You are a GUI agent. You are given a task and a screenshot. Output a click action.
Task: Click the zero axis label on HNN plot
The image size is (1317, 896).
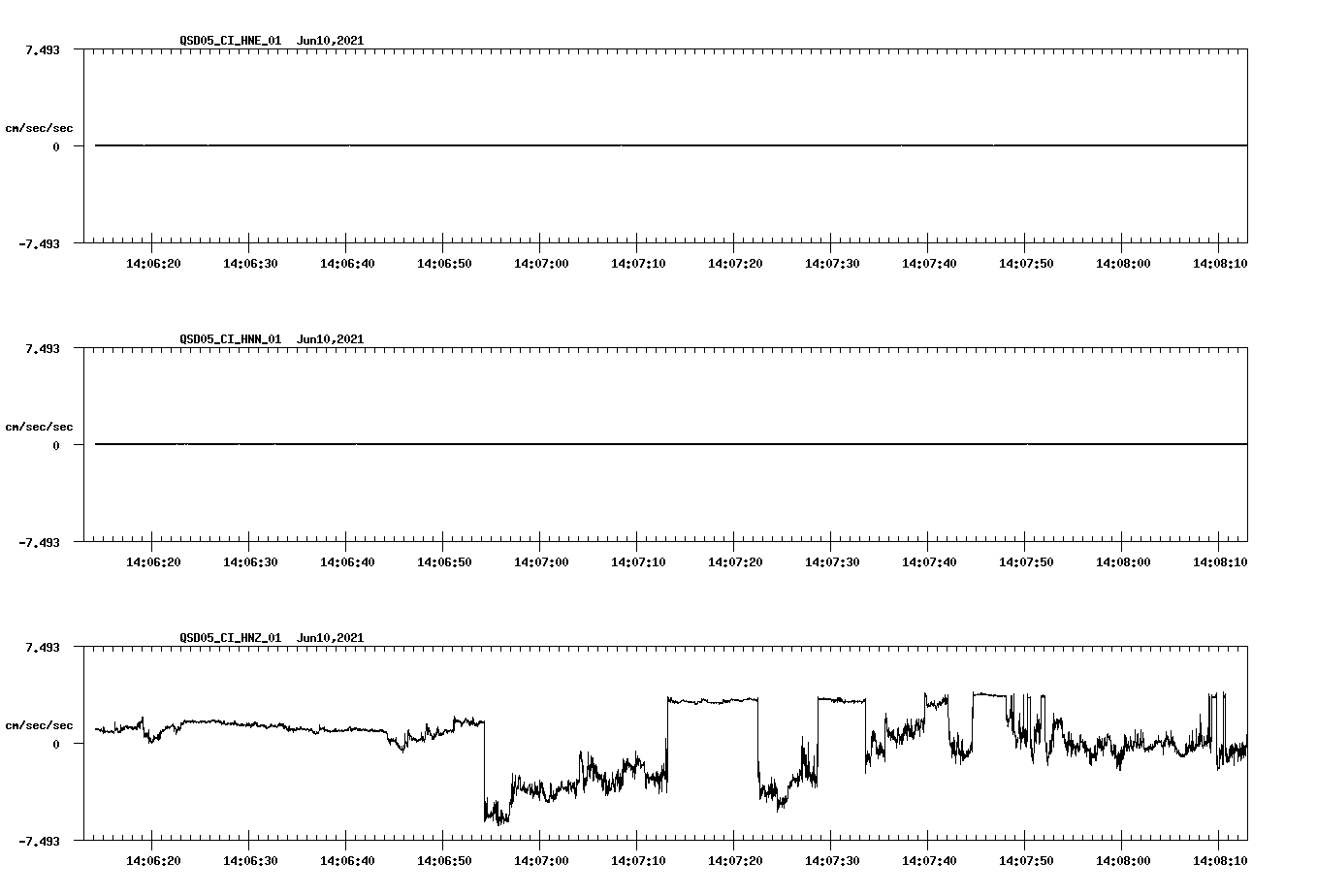pos(56,445)
